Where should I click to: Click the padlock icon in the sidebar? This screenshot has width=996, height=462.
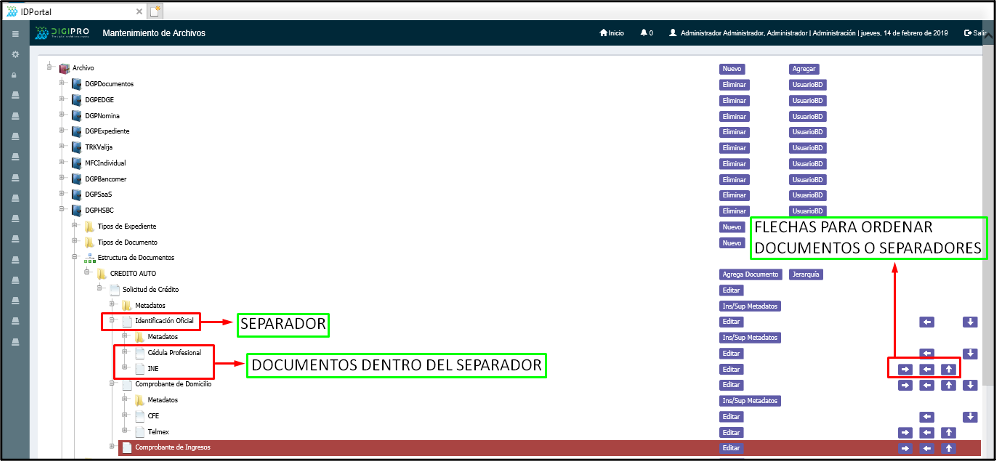14,75
